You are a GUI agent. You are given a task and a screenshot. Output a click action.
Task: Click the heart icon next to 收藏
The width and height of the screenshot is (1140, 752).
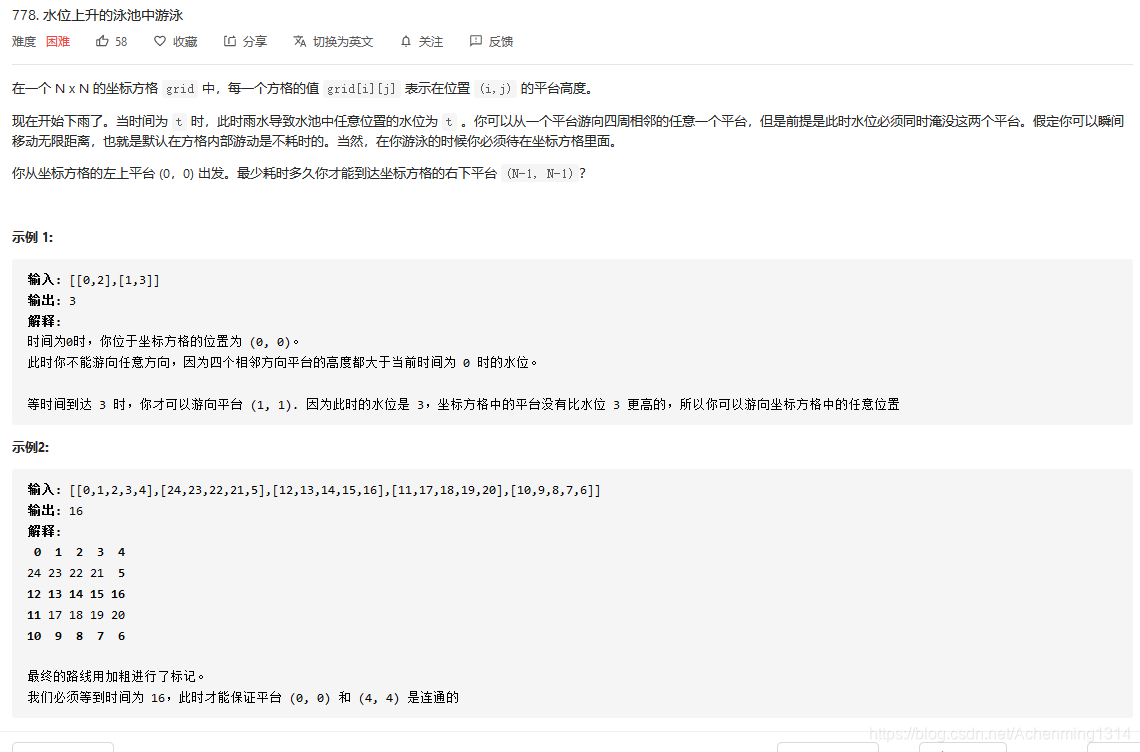click(158, 41)
